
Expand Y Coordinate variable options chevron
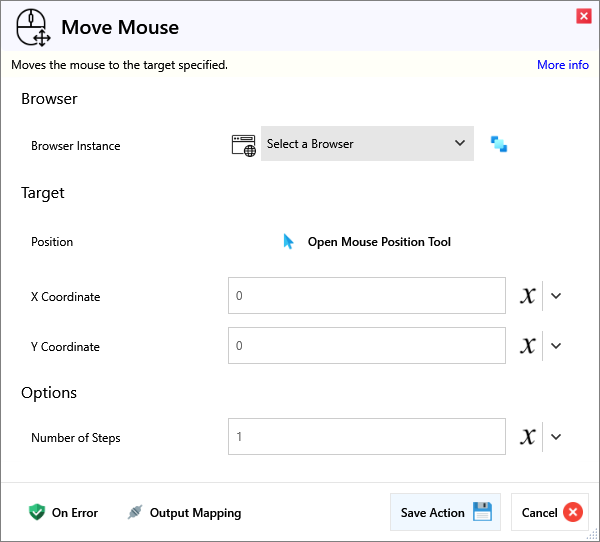point(557,346)
